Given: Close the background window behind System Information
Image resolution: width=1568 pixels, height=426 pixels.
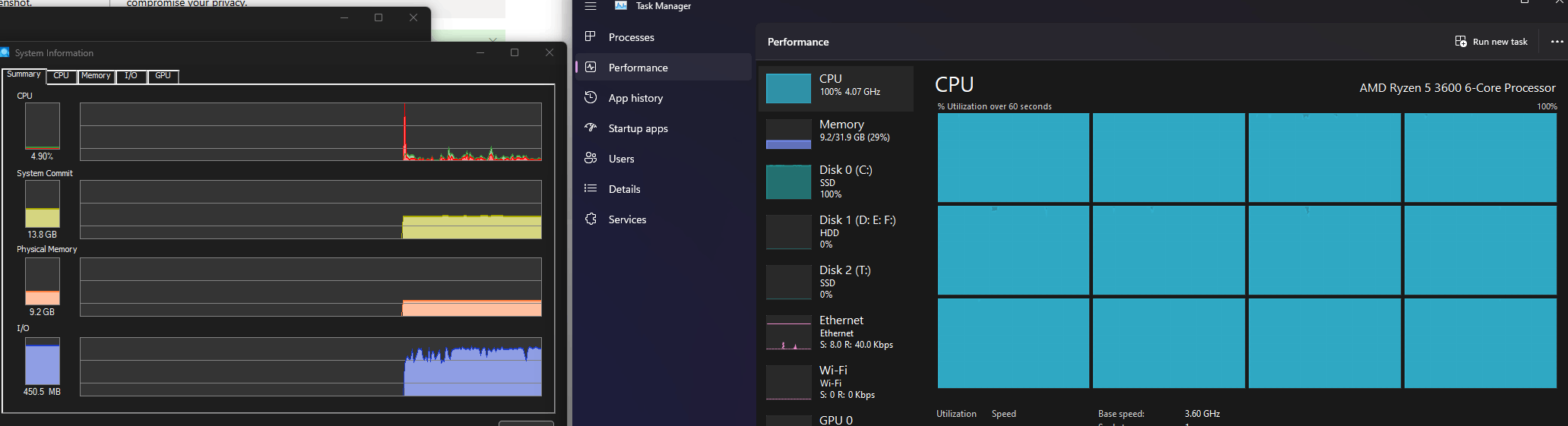Looking at the screenshot, I should pos(413,17).
